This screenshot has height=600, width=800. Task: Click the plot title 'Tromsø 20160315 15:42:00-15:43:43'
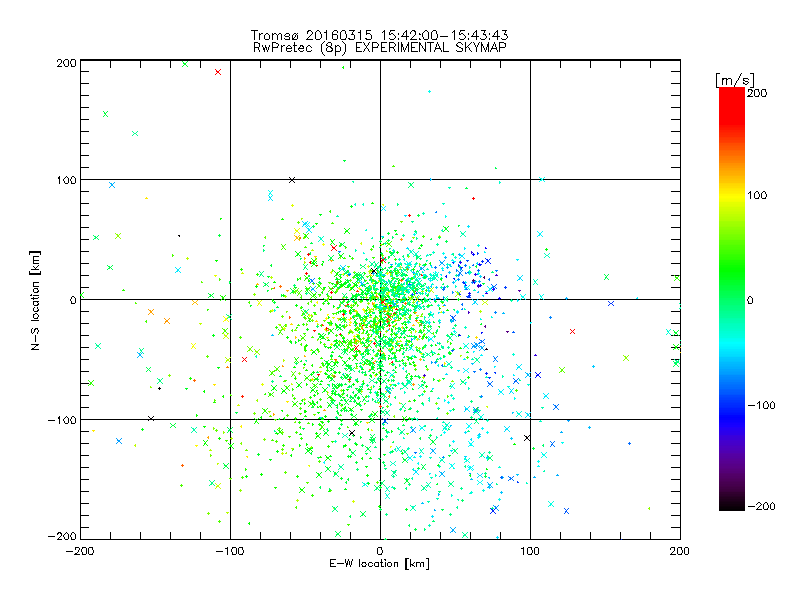[379, 35]
